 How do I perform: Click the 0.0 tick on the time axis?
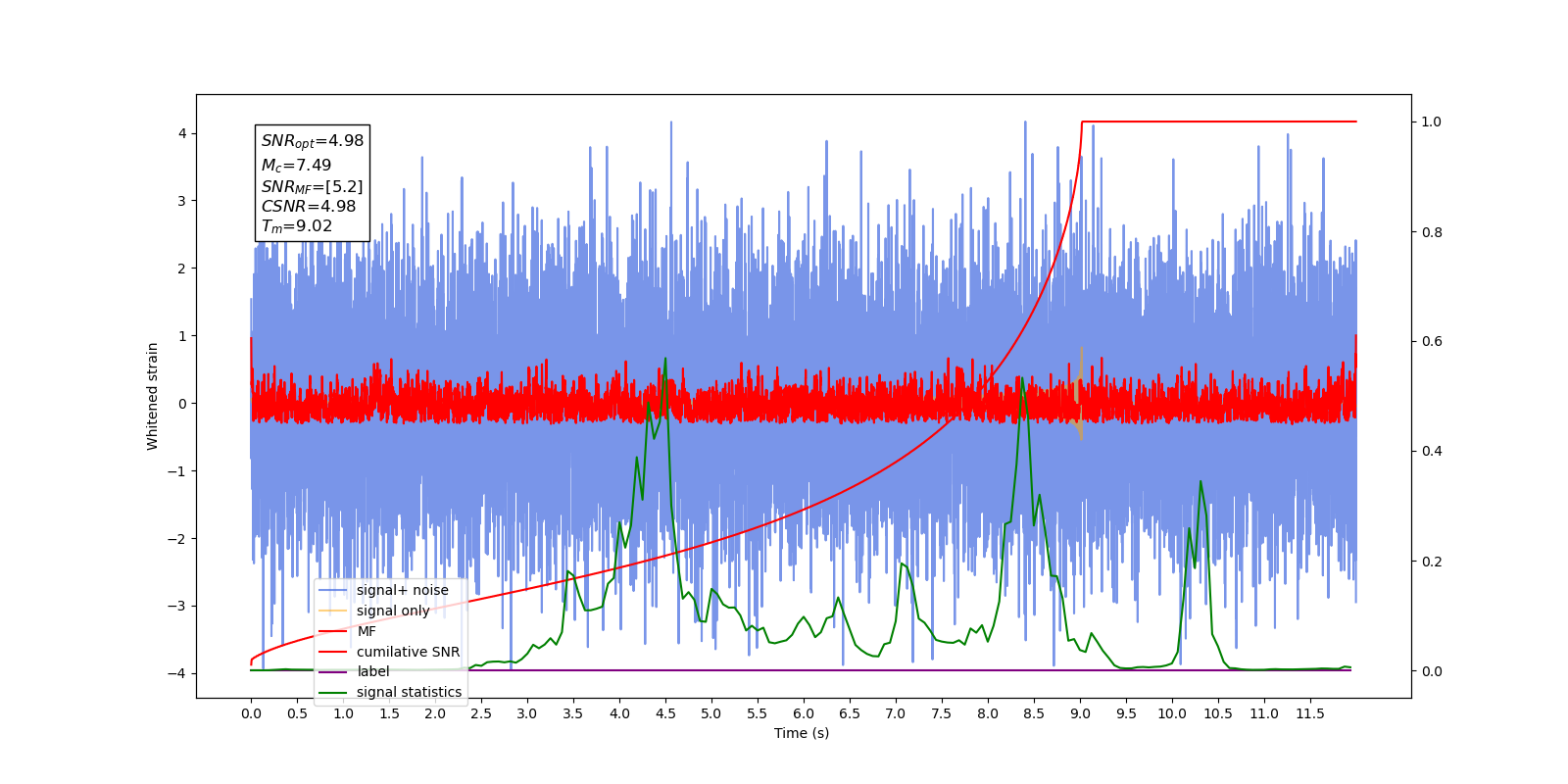[x=251, y=713]
